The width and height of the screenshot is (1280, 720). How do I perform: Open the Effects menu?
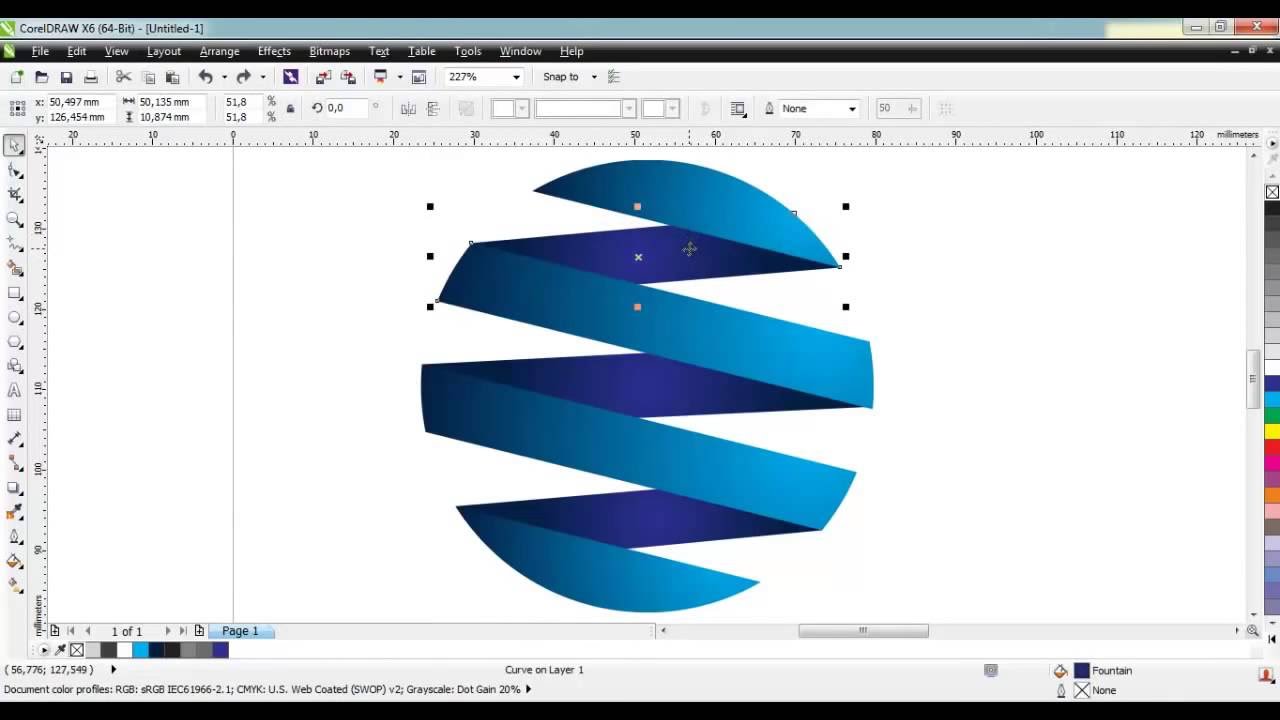point(274,51)
